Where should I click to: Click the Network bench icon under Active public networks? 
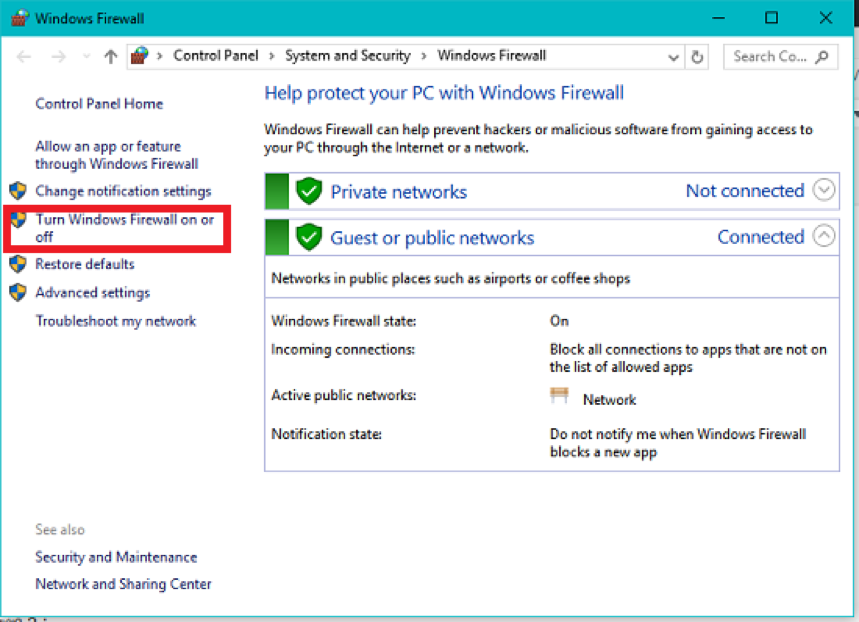pos(559,395)
